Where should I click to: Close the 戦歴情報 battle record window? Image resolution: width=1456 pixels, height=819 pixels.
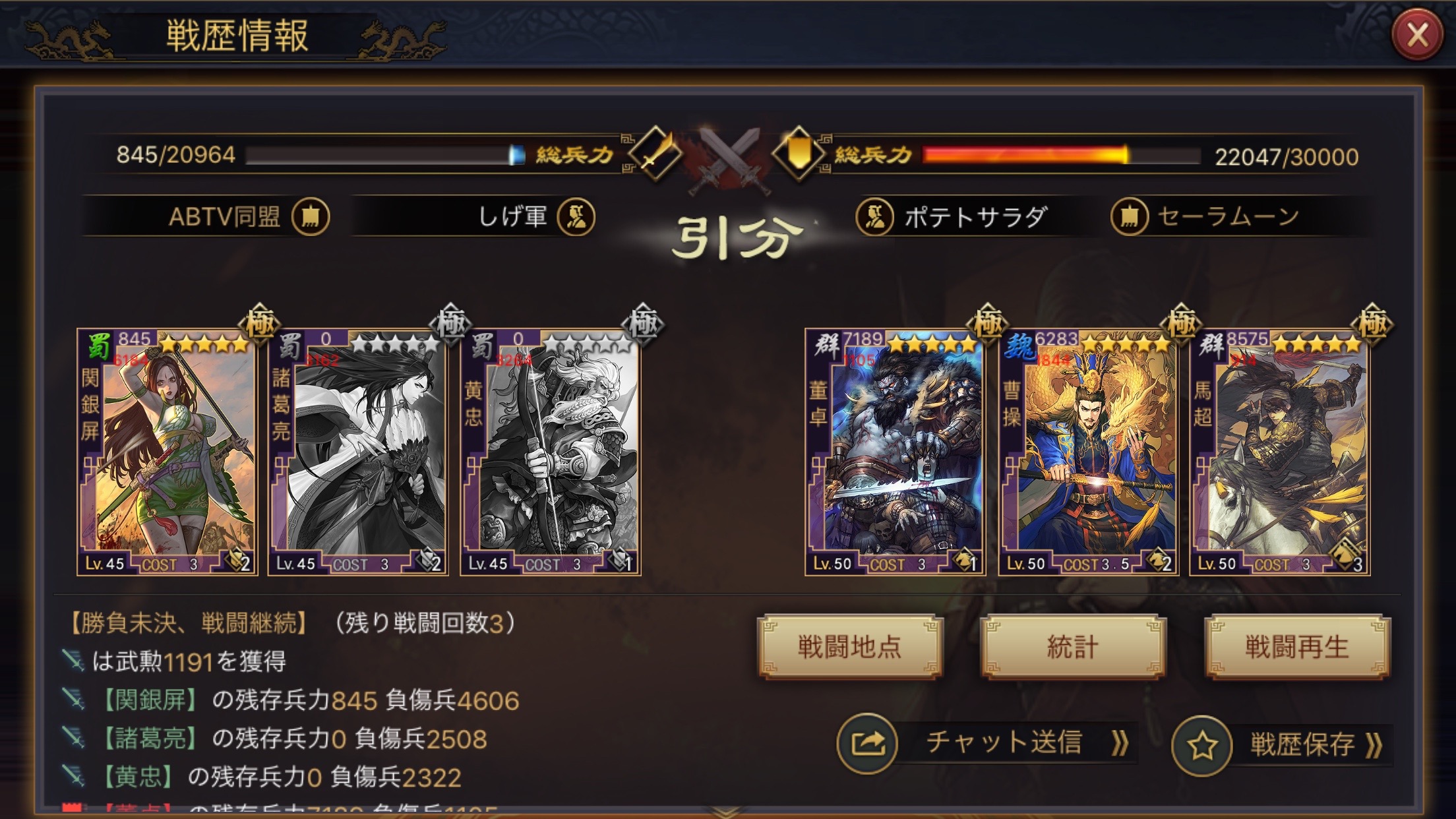pyautogui.click(x=1417, y=35)
